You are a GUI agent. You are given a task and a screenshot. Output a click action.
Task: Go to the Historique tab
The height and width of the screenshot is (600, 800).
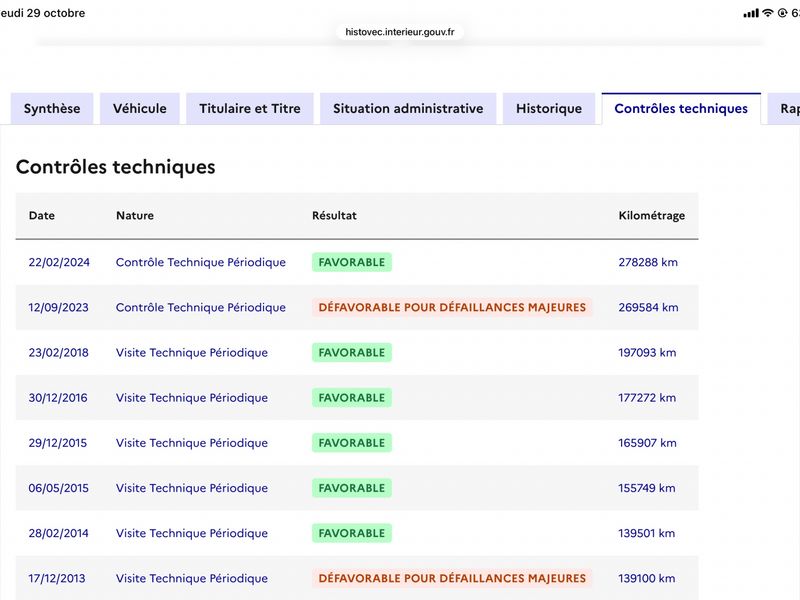pos(549,109)
